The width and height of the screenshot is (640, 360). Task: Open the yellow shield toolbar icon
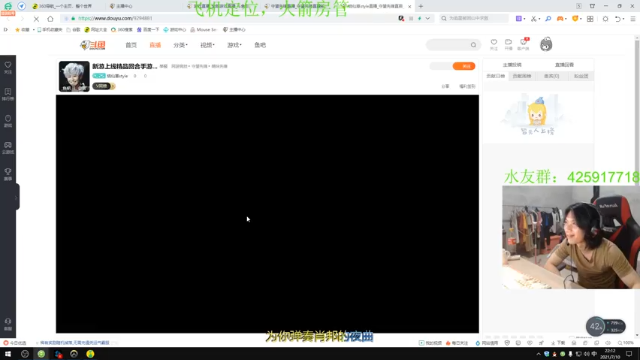click(576, 19)
